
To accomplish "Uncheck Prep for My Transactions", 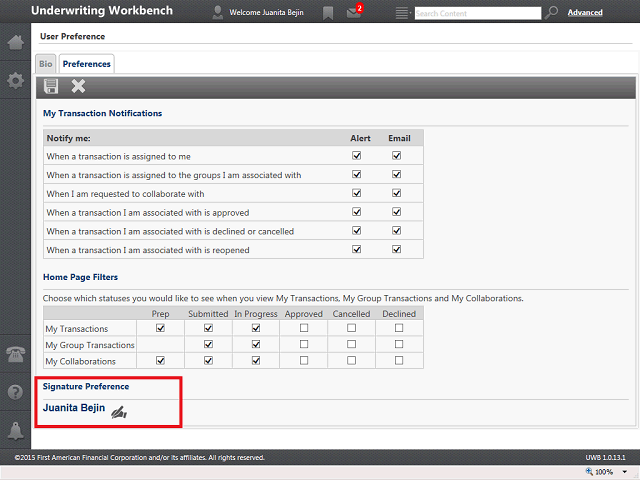I will (160, 328).
